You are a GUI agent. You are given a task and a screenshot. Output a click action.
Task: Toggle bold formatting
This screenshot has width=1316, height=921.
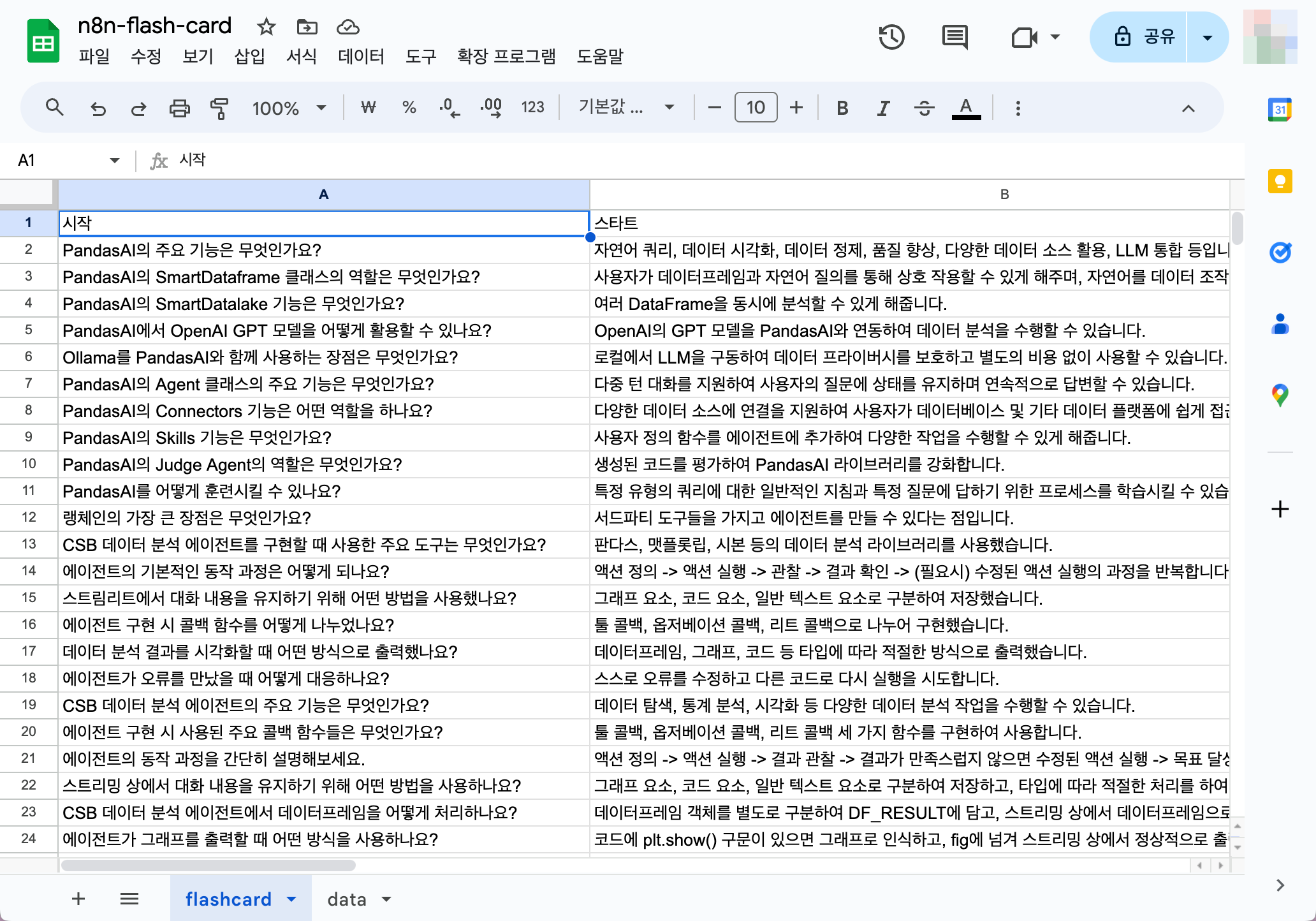(x=842, y=108)
